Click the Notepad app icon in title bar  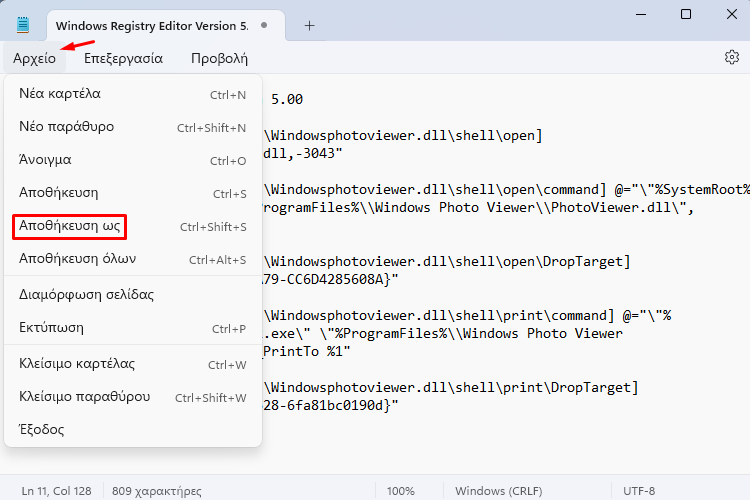[x=23, y=25]
